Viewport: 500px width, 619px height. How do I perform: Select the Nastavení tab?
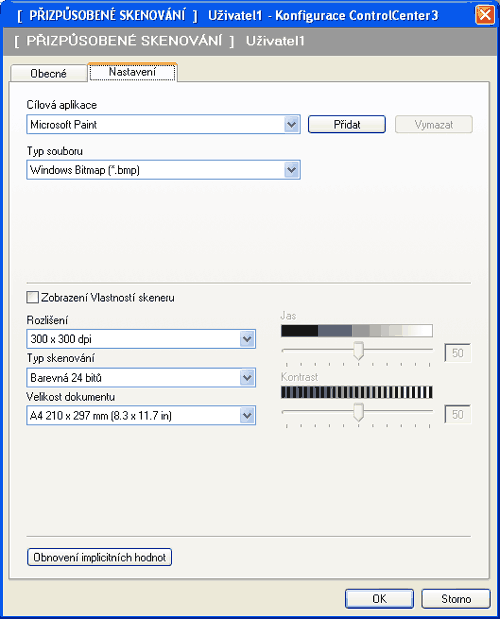pos(132,72)
